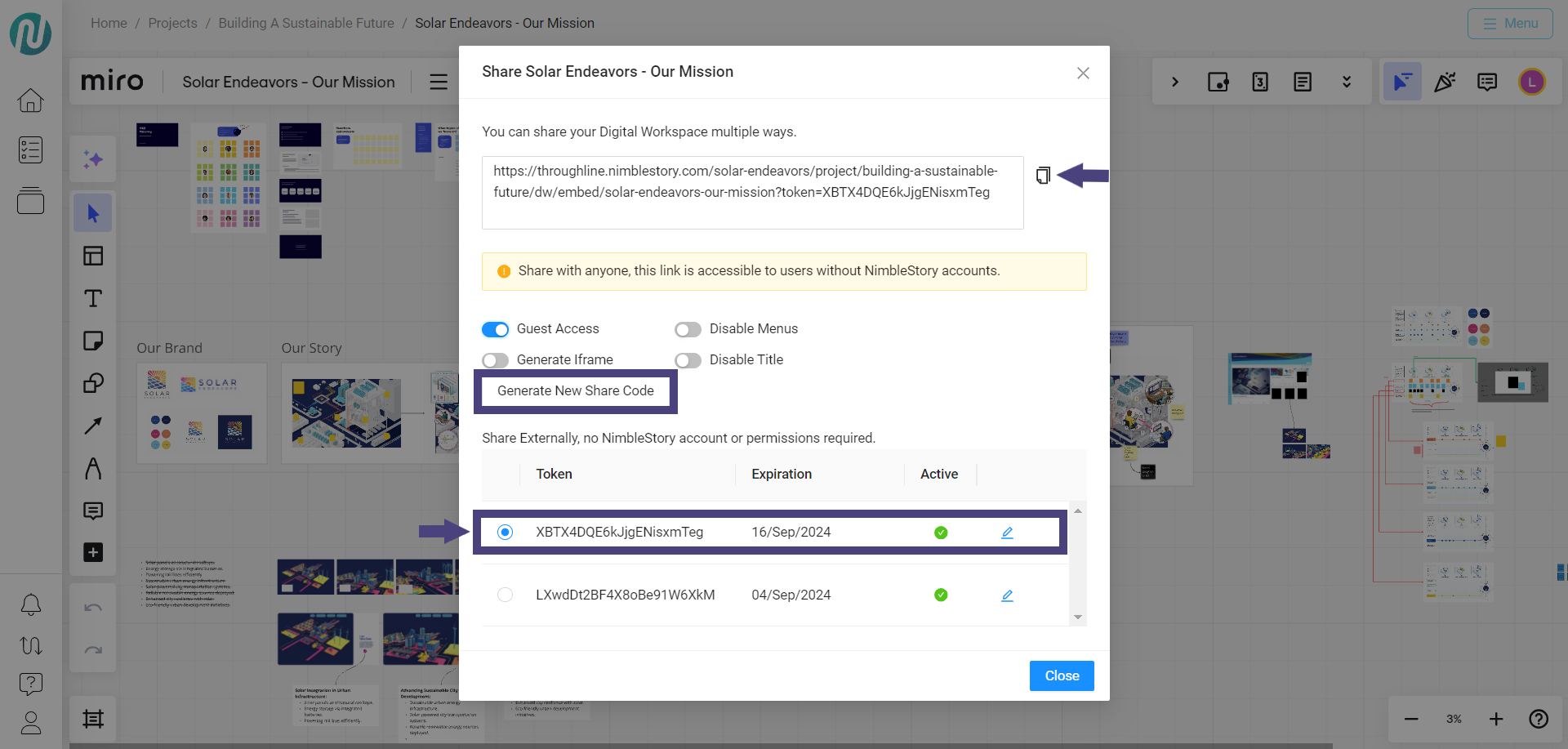
Task: Click Generate New Share Code button
Action: click(x=575, y=391)
